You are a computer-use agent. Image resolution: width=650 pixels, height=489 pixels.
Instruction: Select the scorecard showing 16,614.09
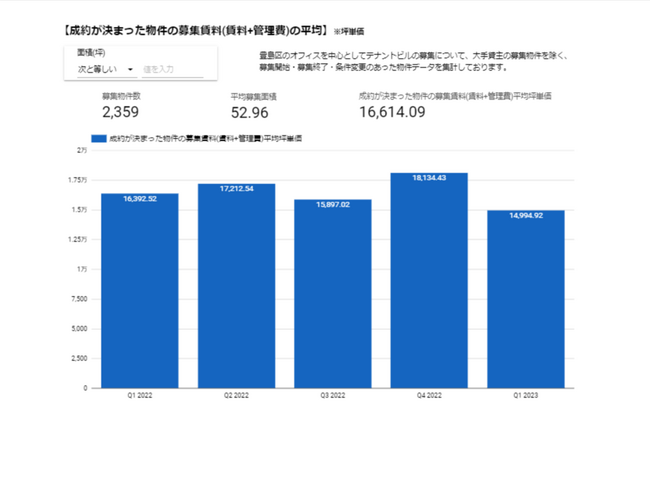[x=454, y=105]
